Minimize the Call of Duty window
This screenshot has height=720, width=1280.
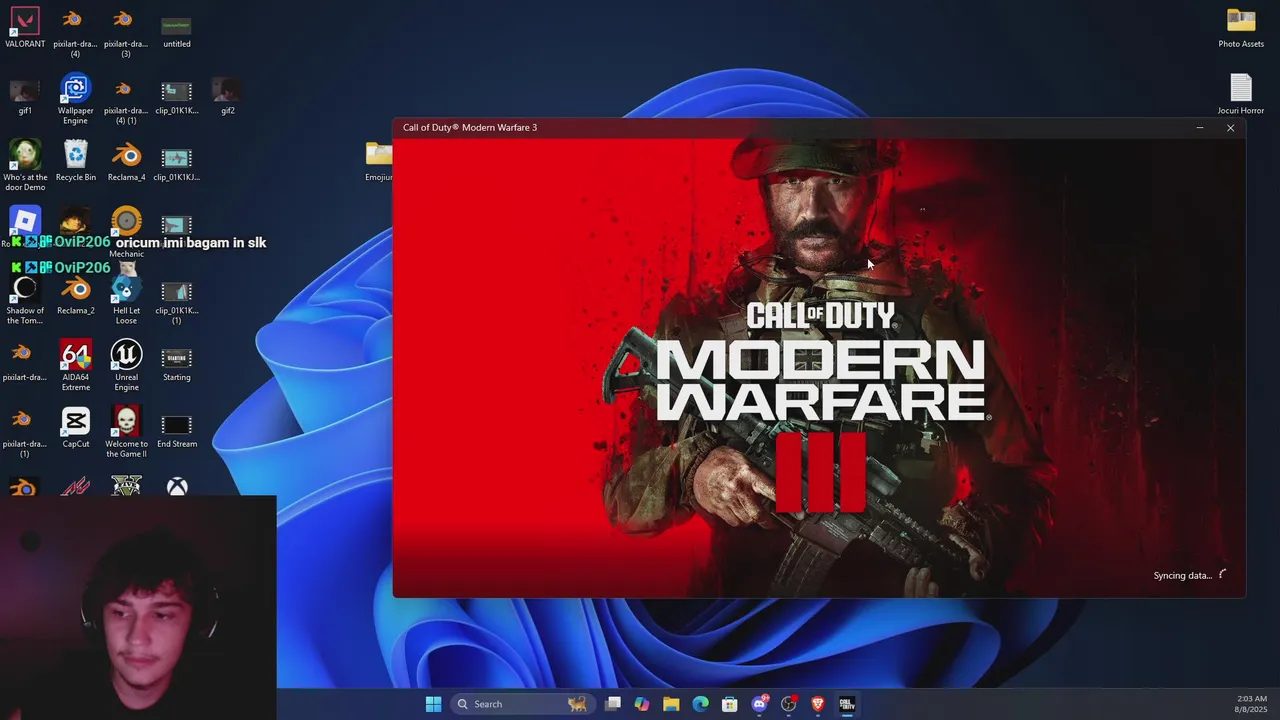pos(1200,127)
